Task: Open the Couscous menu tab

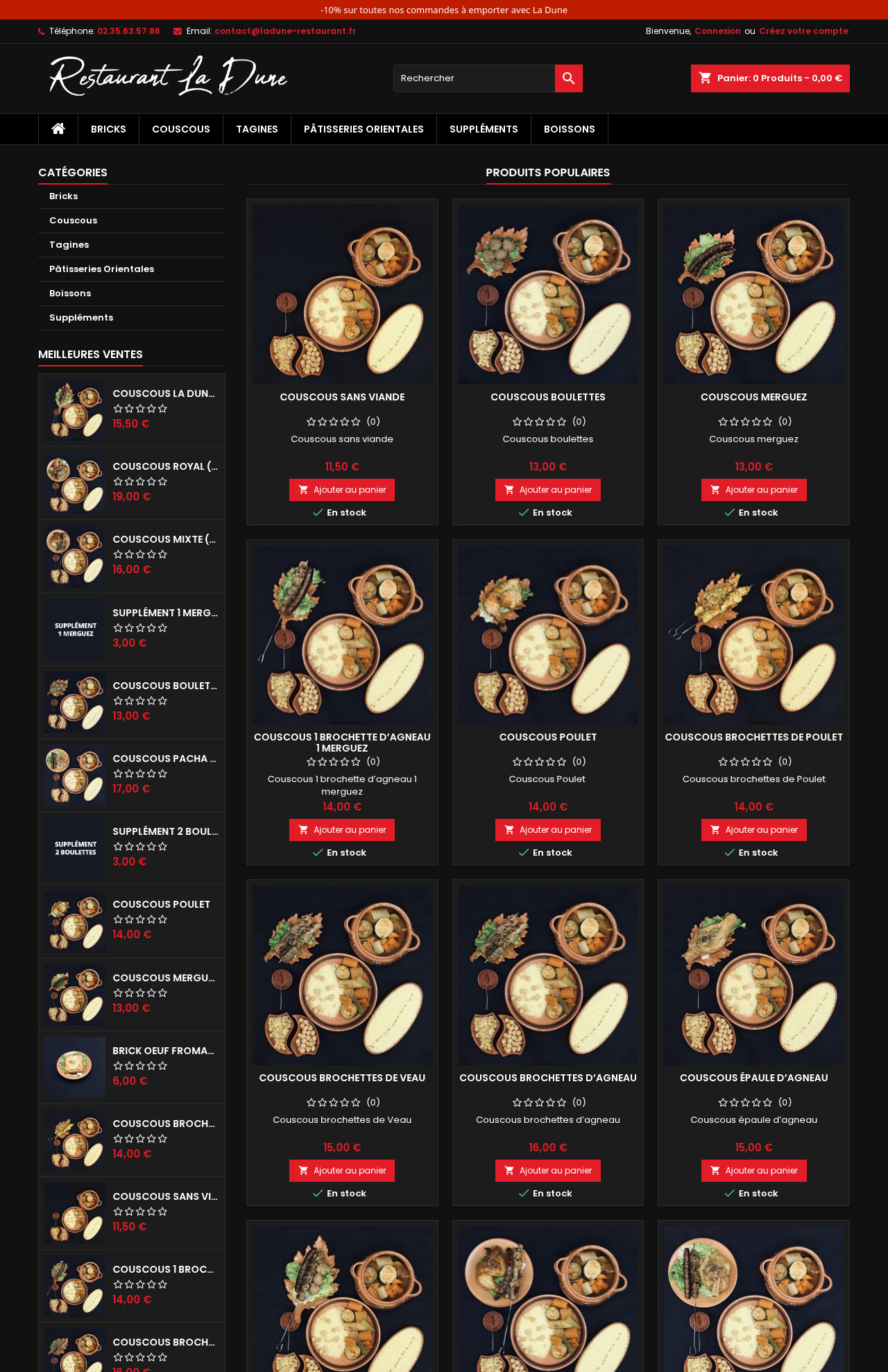Action: [x=181, y=129]
